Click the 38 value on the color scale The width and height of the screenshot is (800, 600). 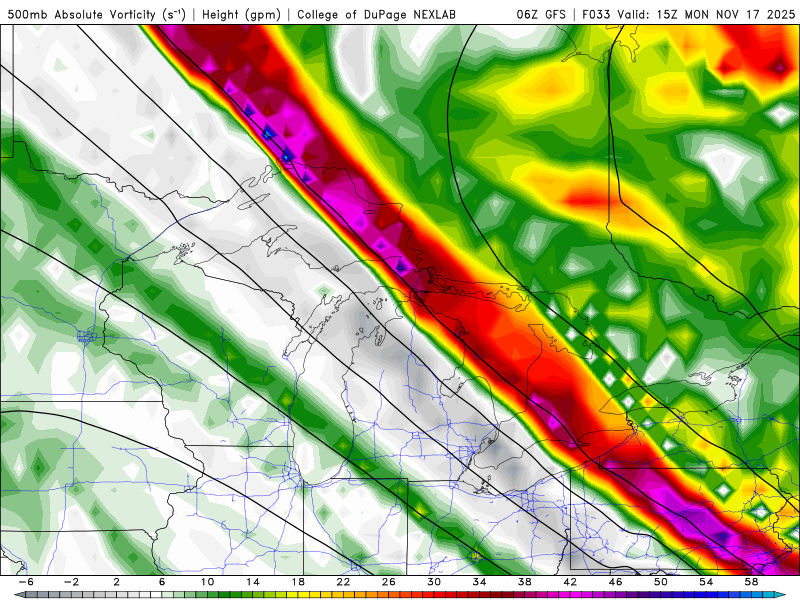(524, 582)
